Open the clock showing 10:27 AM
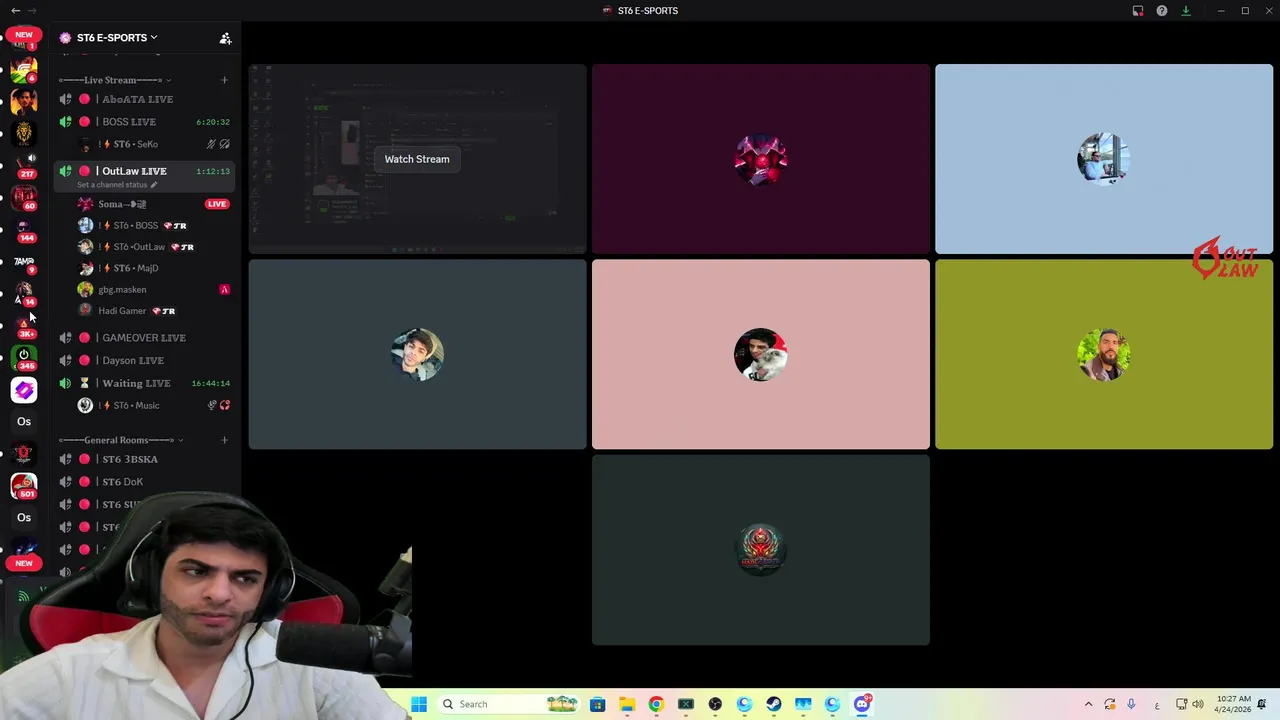 coord(1233,704)
